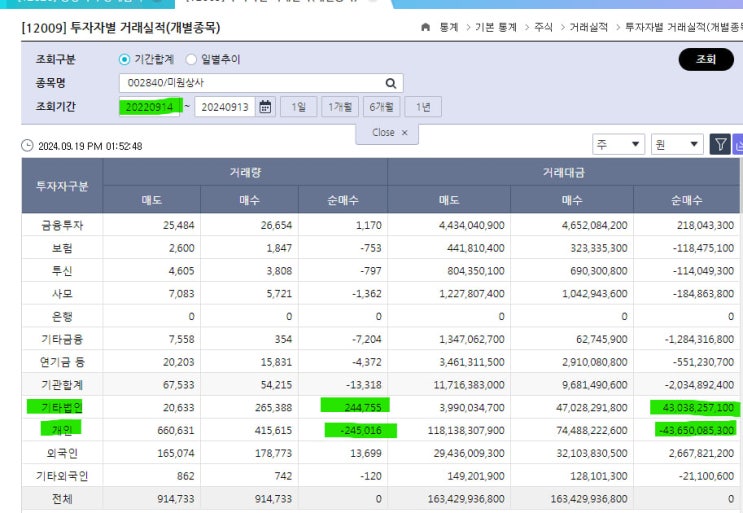This screenshot has height=513, width=743.
Task: Set period with the 1년 button
Action: point(423,107)
